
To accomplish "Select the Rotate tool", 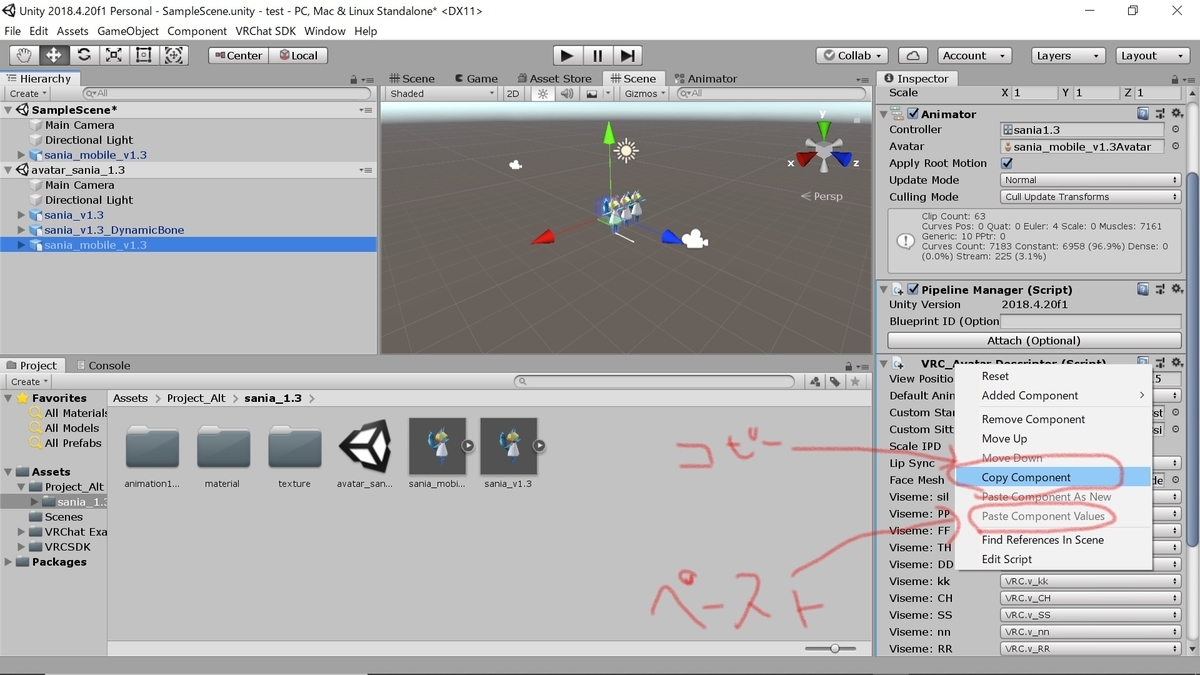I will (84, 55).
